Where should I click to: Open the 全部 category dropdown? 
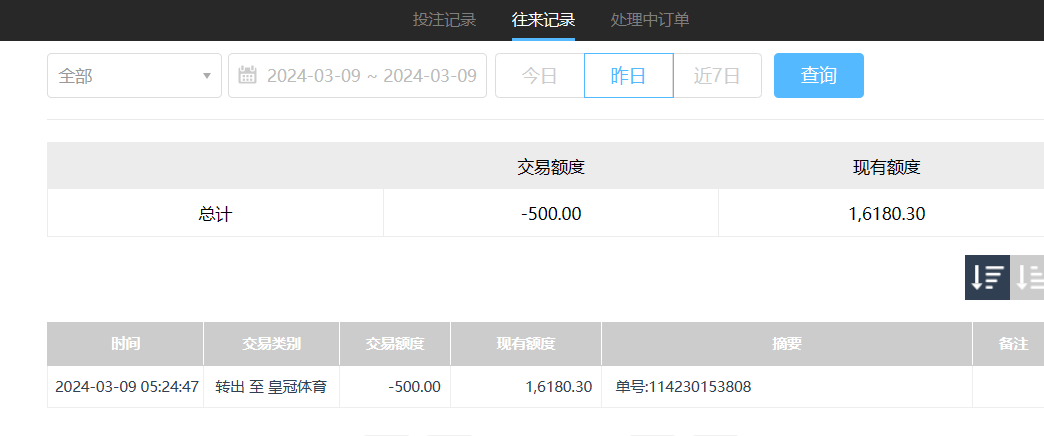coord(134,76)
